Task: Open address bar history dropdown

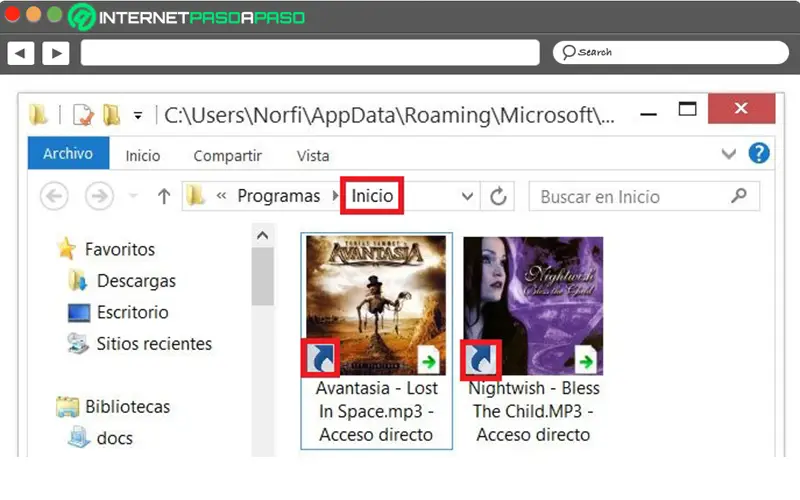Action: click(467, 196)
